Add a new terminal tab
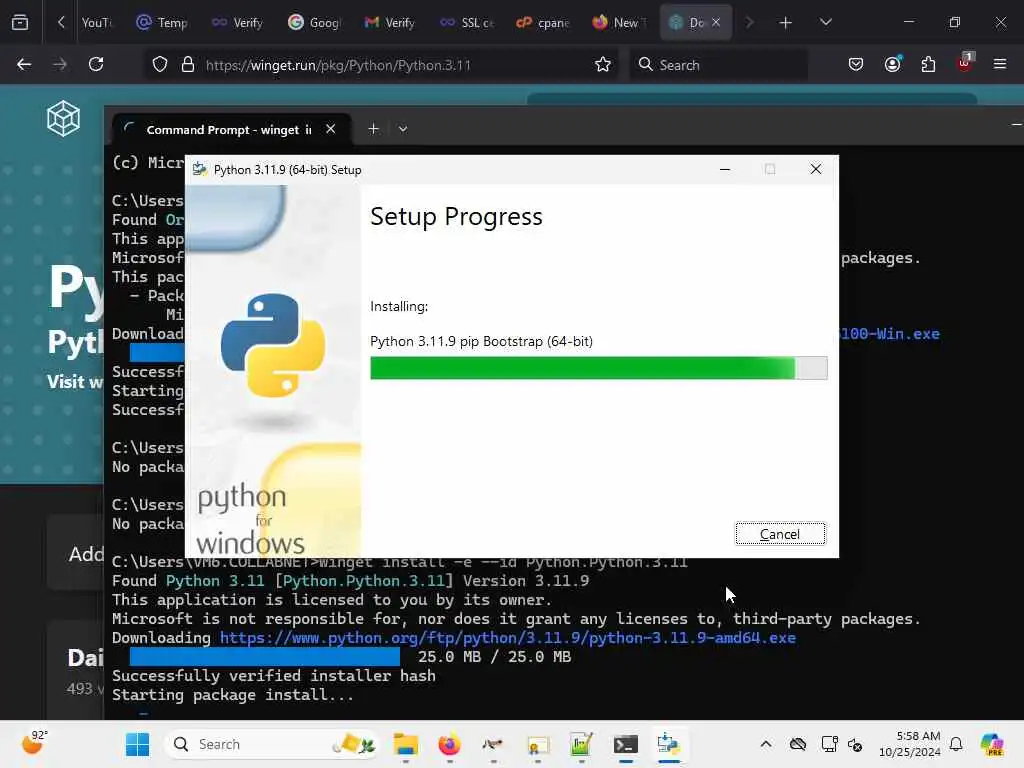Image resolution: width=1024 pixels, height=768 pixels. pos(373,129)
